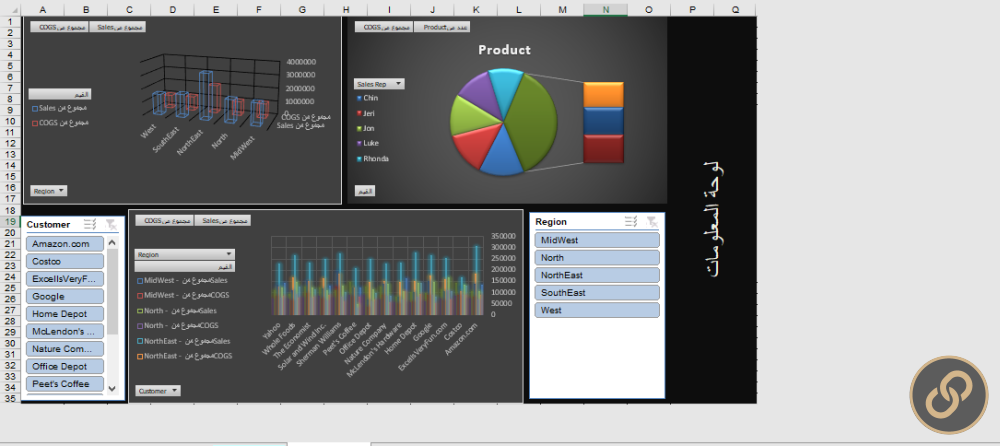
Task: Click Arabic dashboard title text
Action: tap(716, 218)
